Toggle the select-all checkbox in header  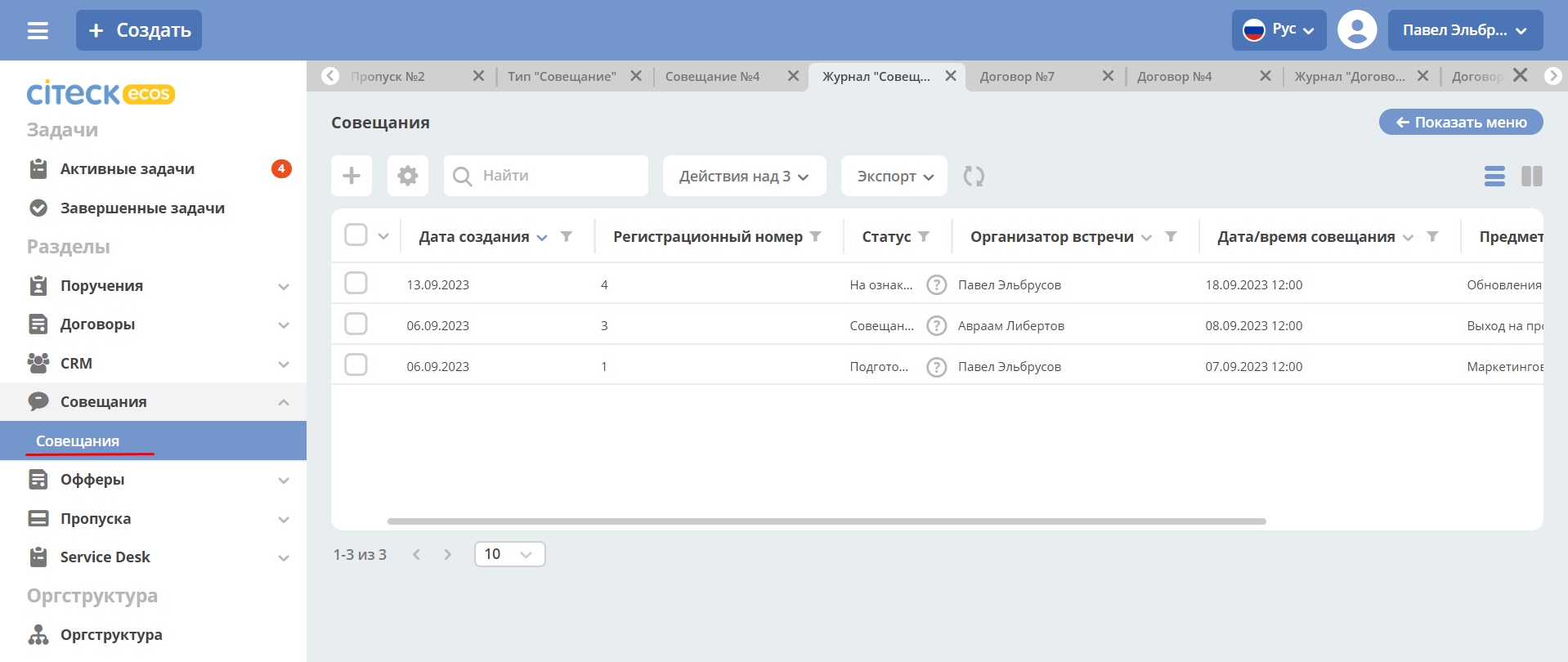(356, 235)
